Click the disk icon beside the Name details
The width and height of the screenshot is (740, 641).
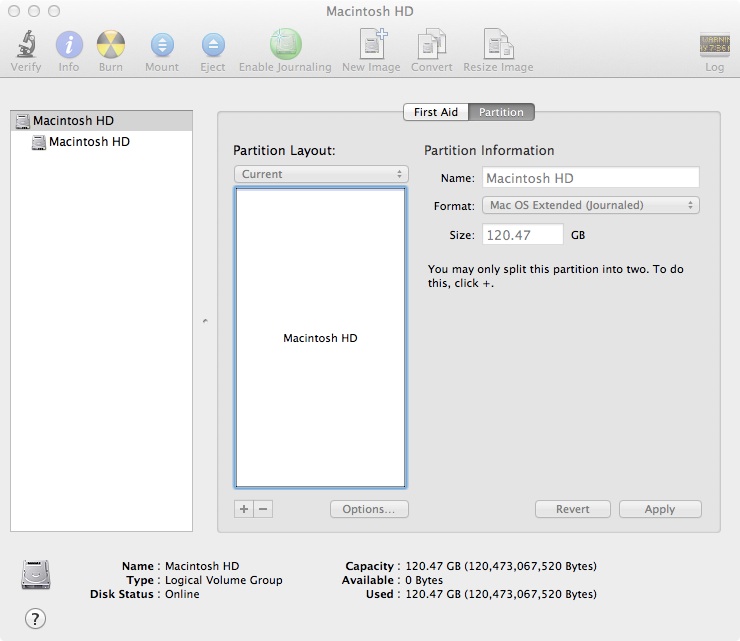click(35, 574)
